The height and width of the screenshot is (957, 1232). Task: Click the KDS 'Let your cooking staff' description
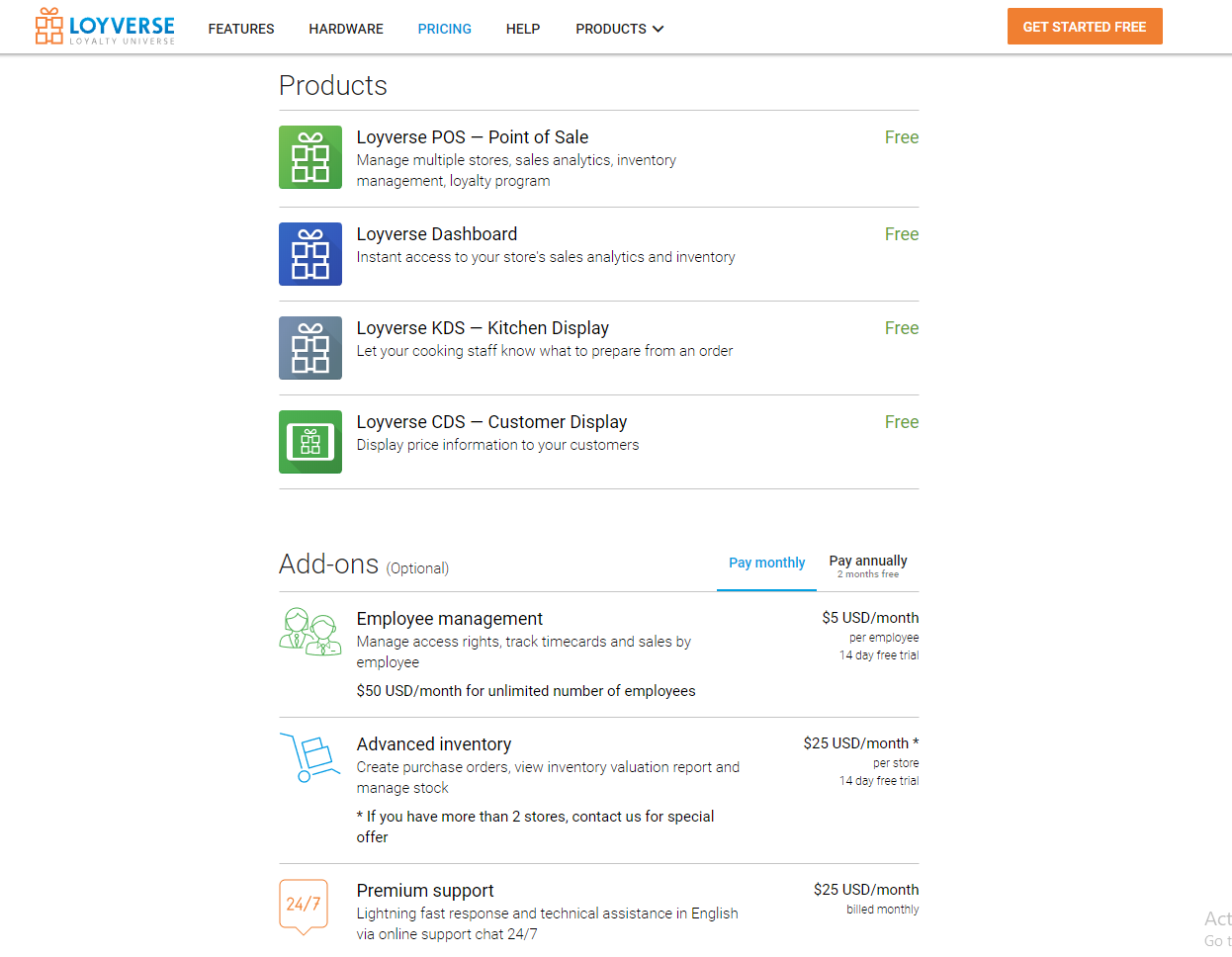pos(545,351)
